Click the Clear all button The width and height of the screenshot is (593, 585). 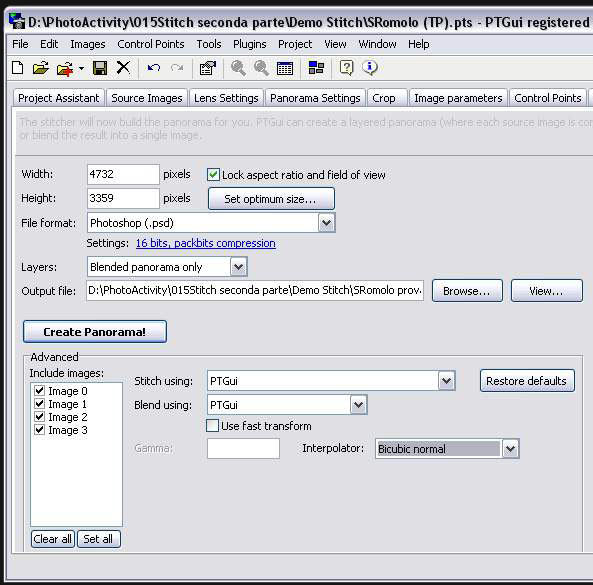pos(53,538)
